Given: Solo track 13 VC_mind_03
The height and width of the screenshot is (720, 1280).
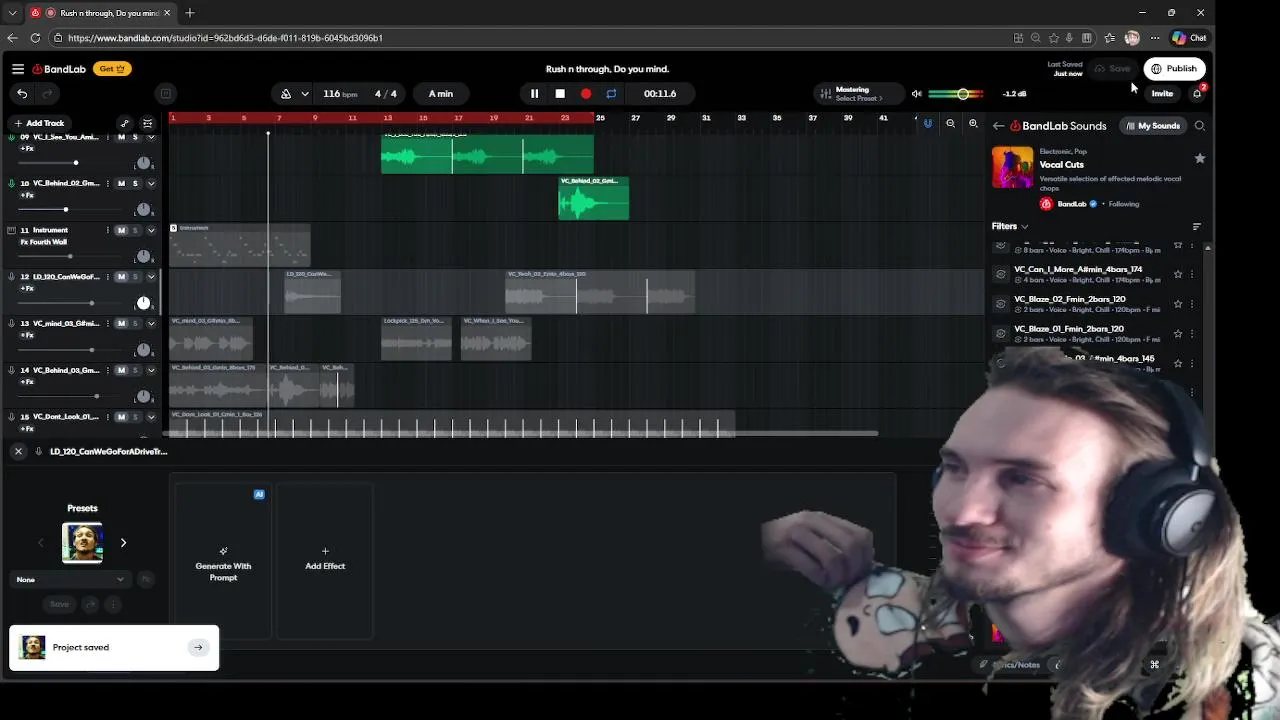Looking at the screenshot, I should tap(135, 323).
